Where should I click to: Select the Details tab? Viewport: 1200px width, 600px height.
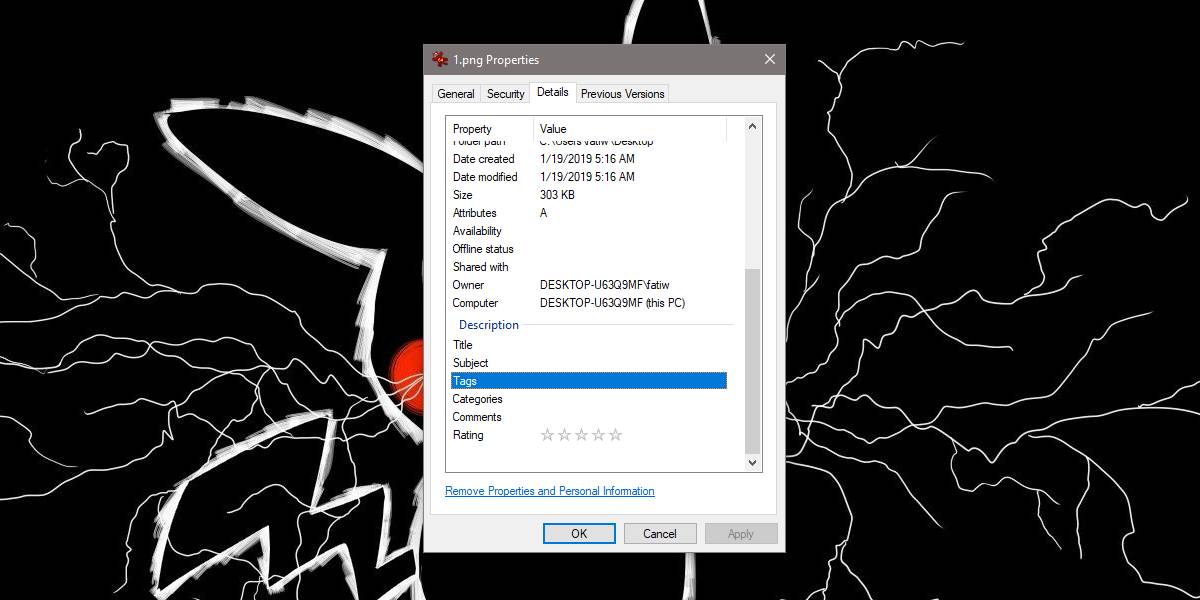coord(552,92)
